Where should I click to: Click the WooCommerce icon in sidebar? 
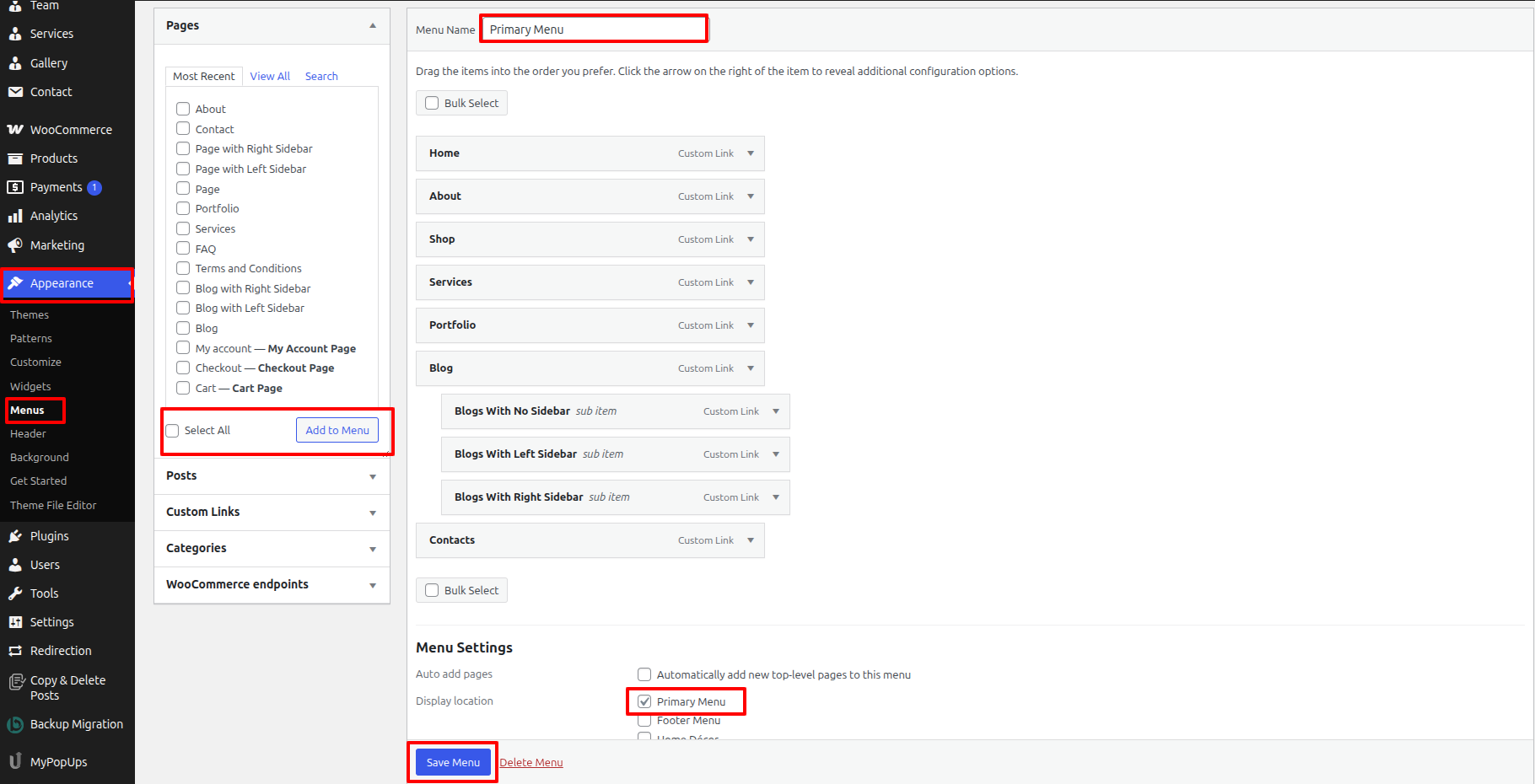[x=15, y=130]
